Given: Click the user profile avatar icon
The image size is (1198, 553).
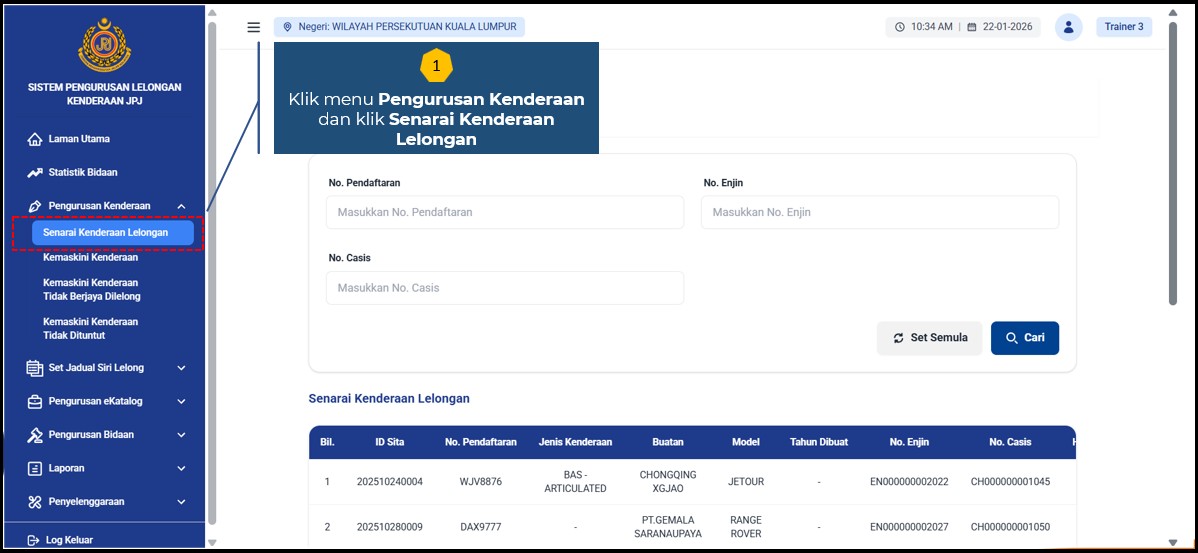Looking at the screenshot, I should [x=1068, y=27].
